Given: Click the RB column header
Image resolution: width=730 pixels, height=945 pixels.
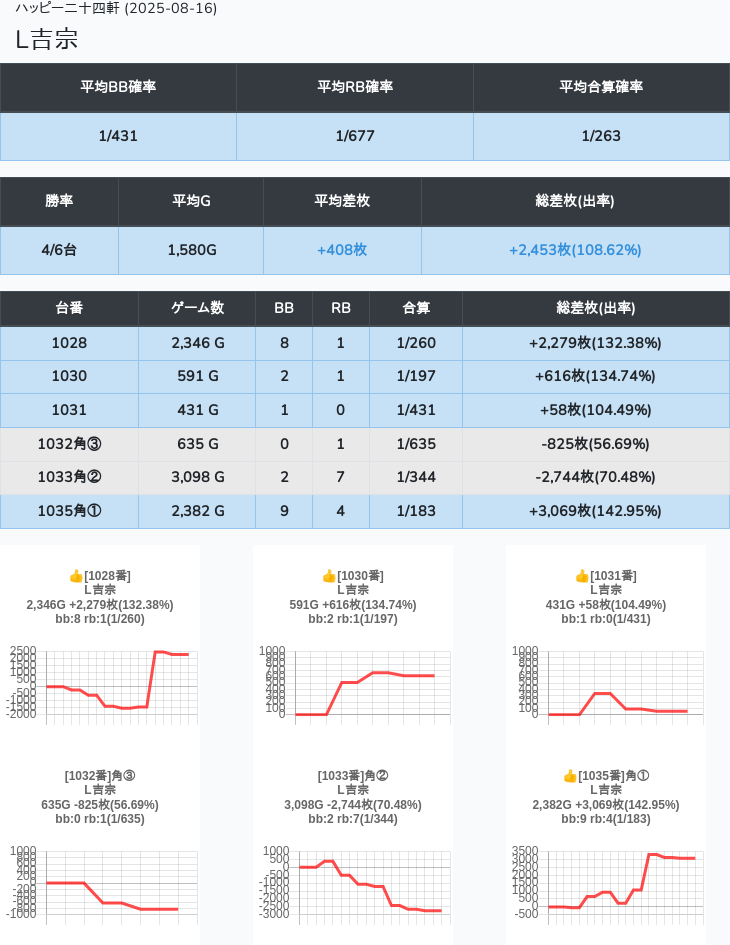Looking at the screenshot, I should point(341,308).
